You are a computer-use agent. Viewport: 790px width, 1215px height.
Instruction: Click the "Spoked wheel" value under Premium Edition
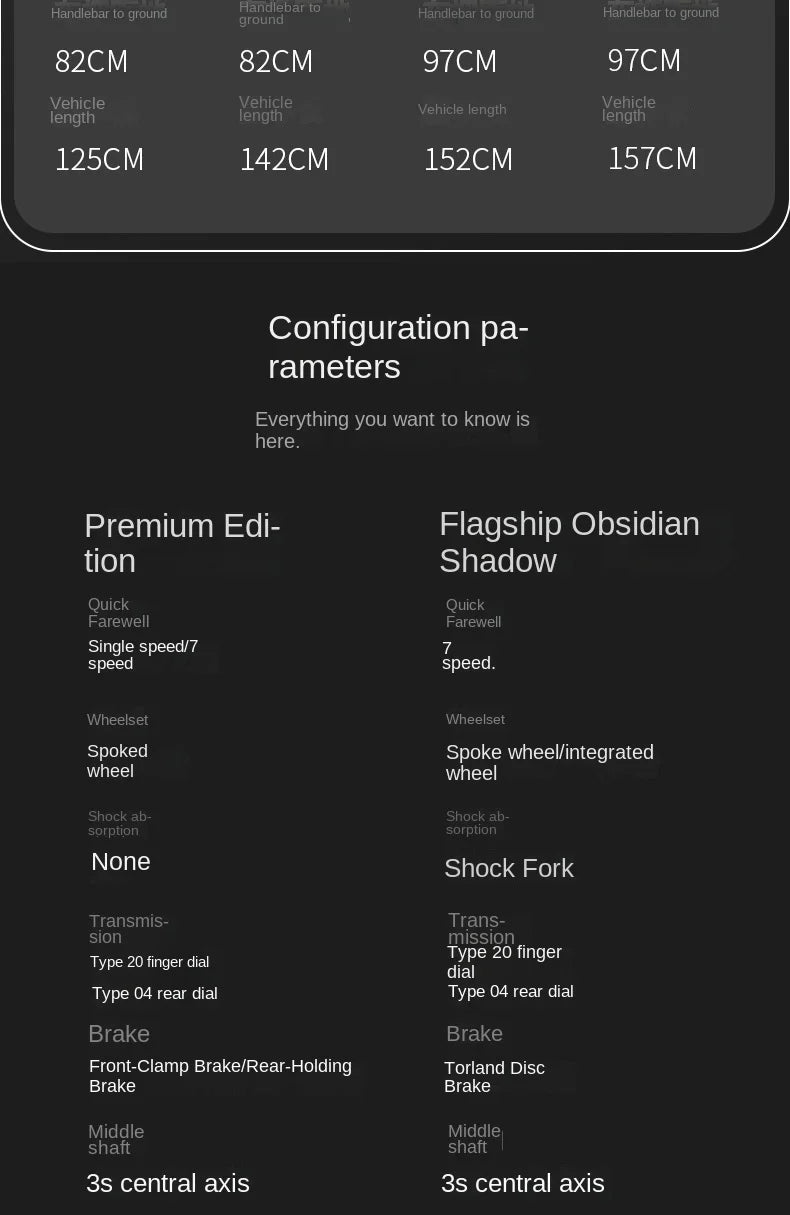(117, 761)
